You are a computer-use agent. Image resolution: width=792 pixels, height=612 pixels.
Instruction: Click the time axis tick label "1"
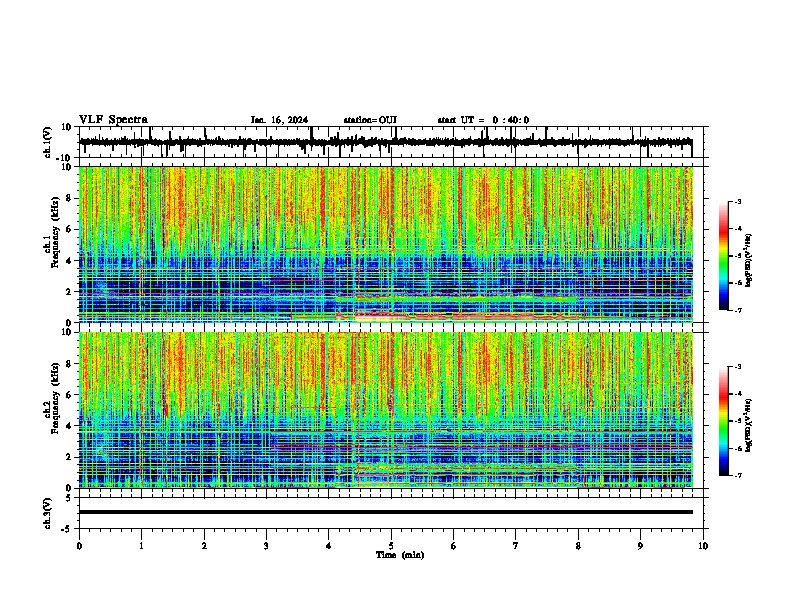point(141,546)
